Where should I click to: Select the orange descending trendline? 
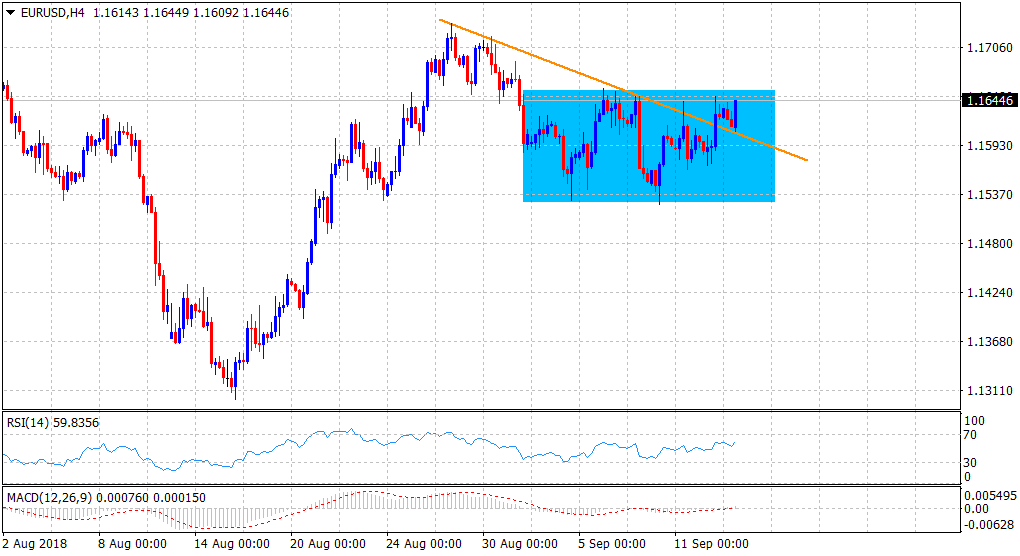560,66
